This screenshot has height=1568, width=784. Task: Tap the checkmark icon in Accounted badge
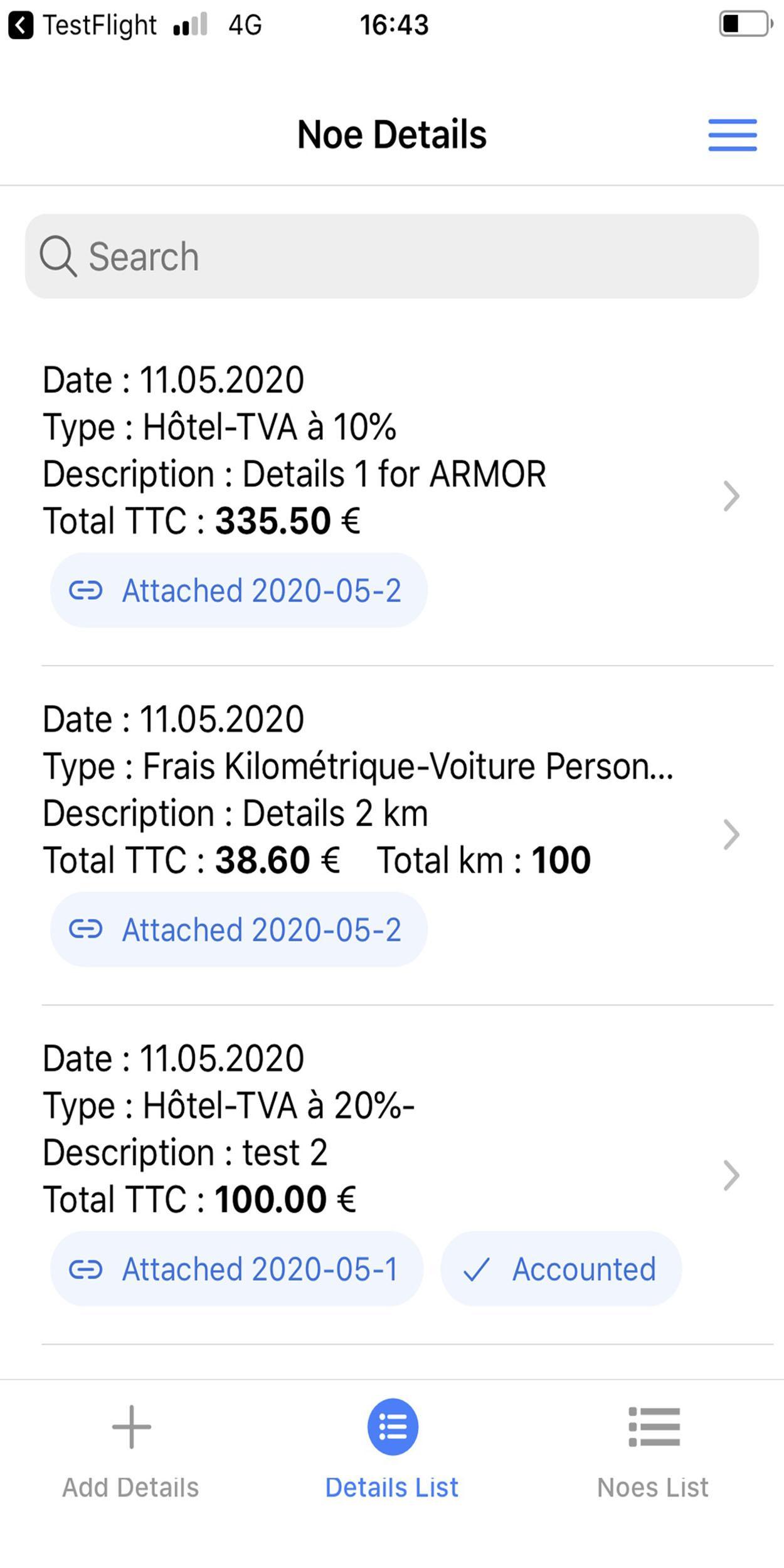(x=476, y=1269)
